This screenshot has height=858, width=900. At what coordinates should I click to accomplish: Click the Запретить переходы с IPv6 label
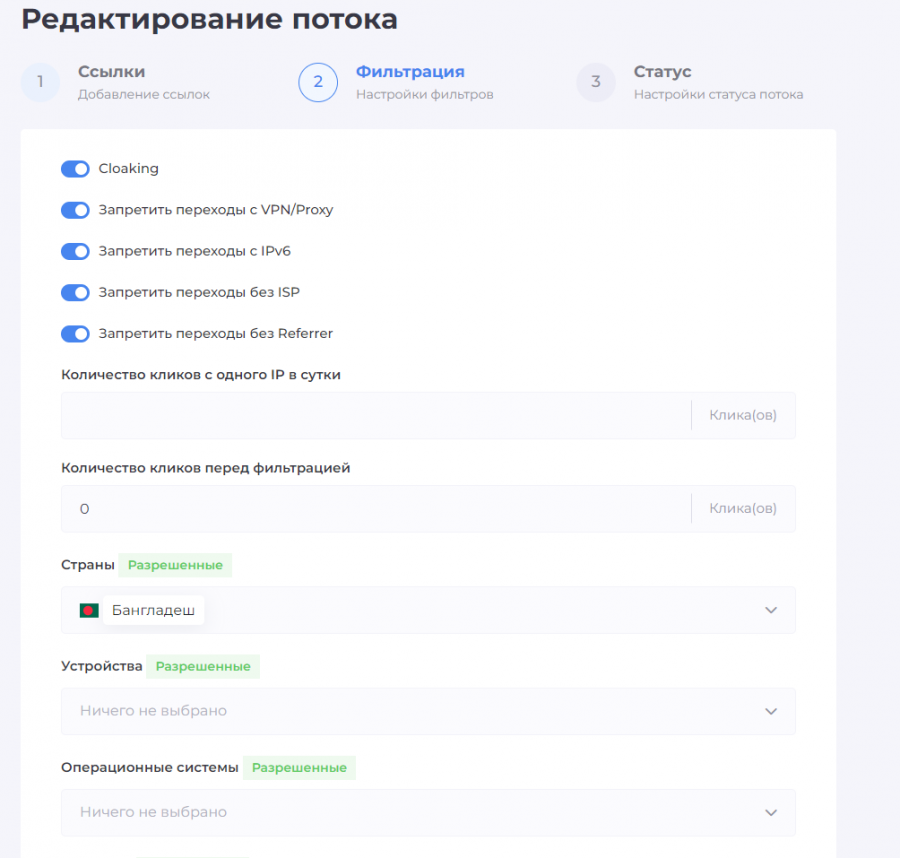[195, 251]
